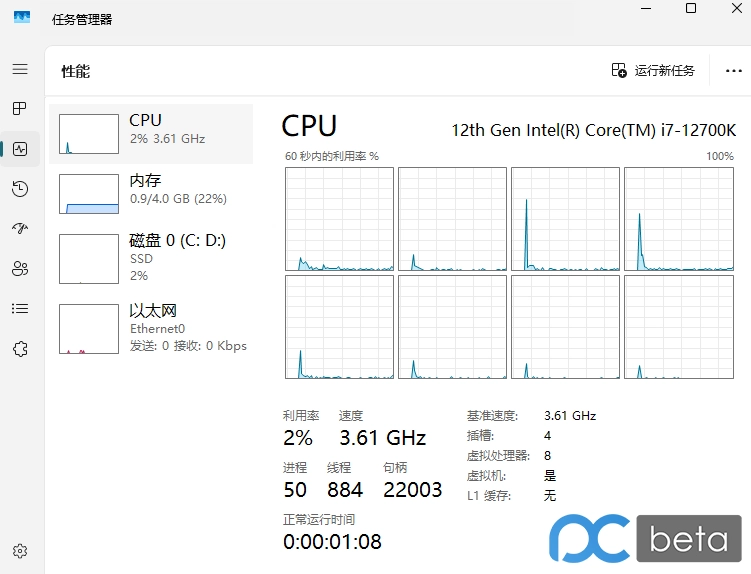Image resolution: width=751 pixels, height=574 pixels.
Task: Click the 以太网 mini graph thumbnail
Action: pyautogui.click(x=89, y=329)
